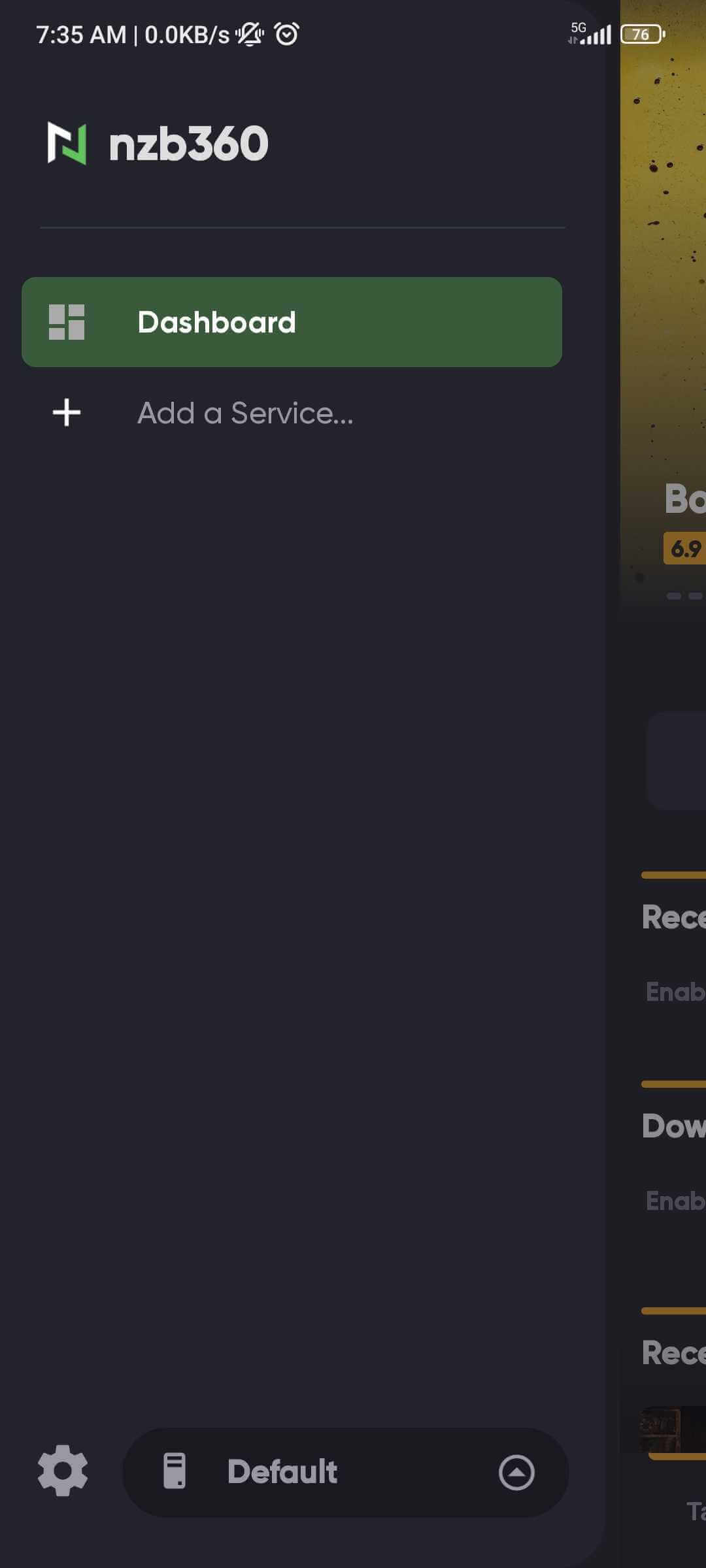Tap the battery indicator in status bar
The width and height of the screenshot is (706, 1568).
coord(643,34)
